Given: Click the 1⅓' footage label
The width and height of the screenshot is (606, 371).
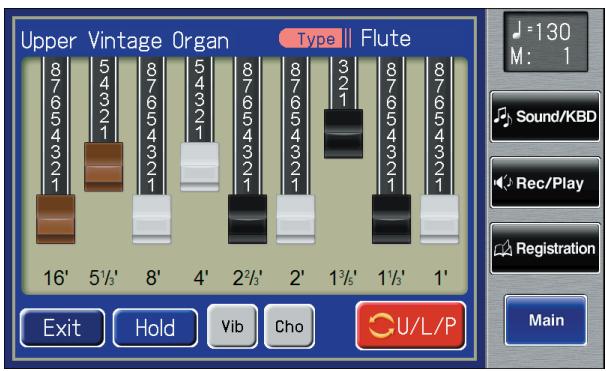Looking at the screenshot, I should (x=391, y=278).
